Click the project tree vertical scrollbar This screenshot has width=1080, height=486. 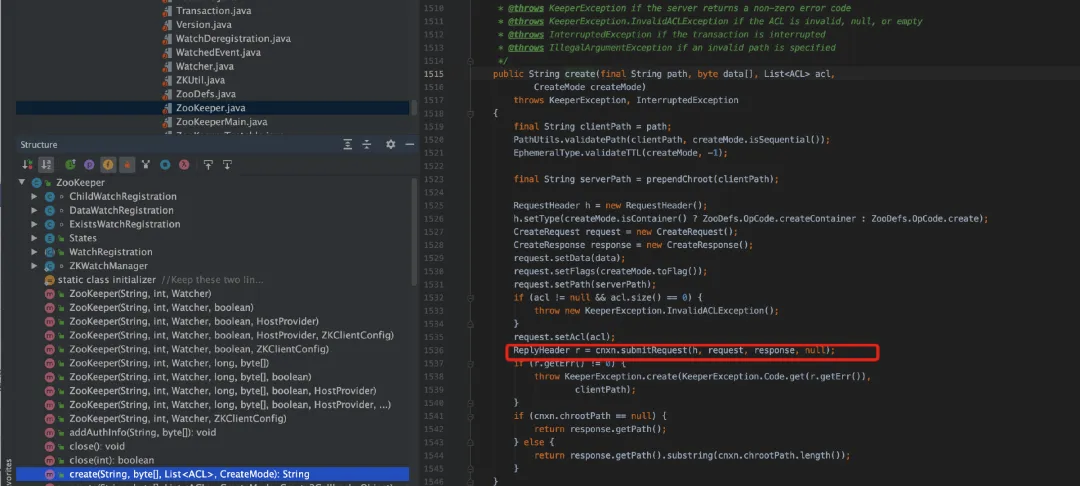coord(414,108)
